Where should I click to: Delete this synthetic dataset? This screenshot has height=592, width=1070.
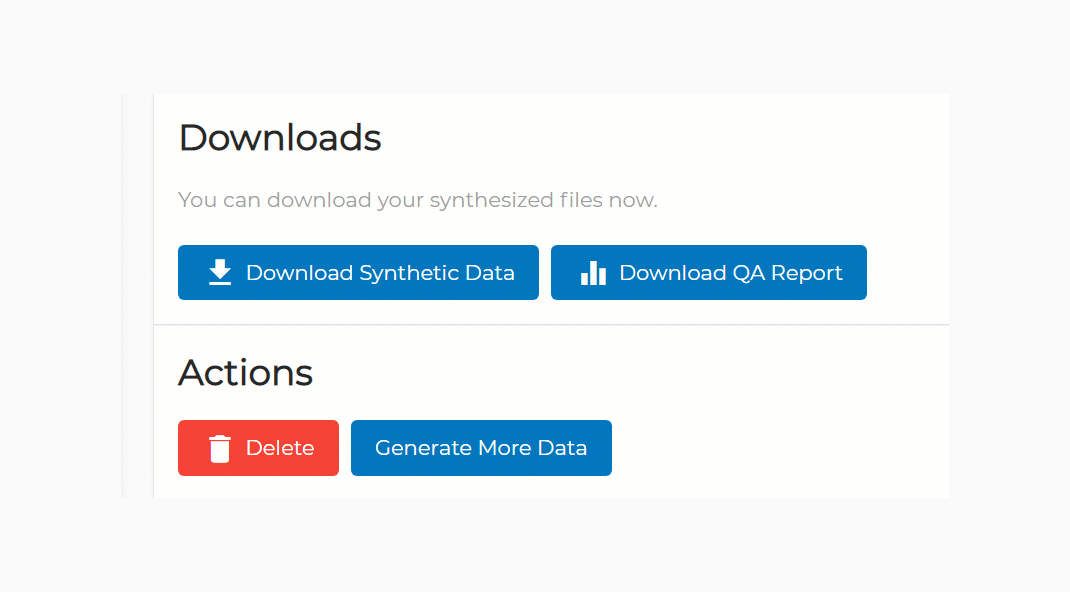pyautogui.click(x=258, y=447)
